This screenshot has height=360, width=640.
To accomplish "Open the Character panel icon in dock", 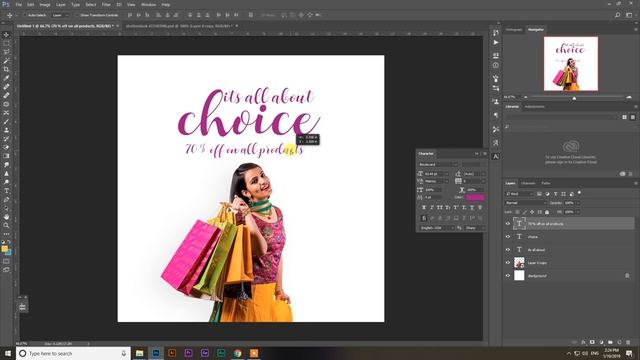I will click(496, 156).
